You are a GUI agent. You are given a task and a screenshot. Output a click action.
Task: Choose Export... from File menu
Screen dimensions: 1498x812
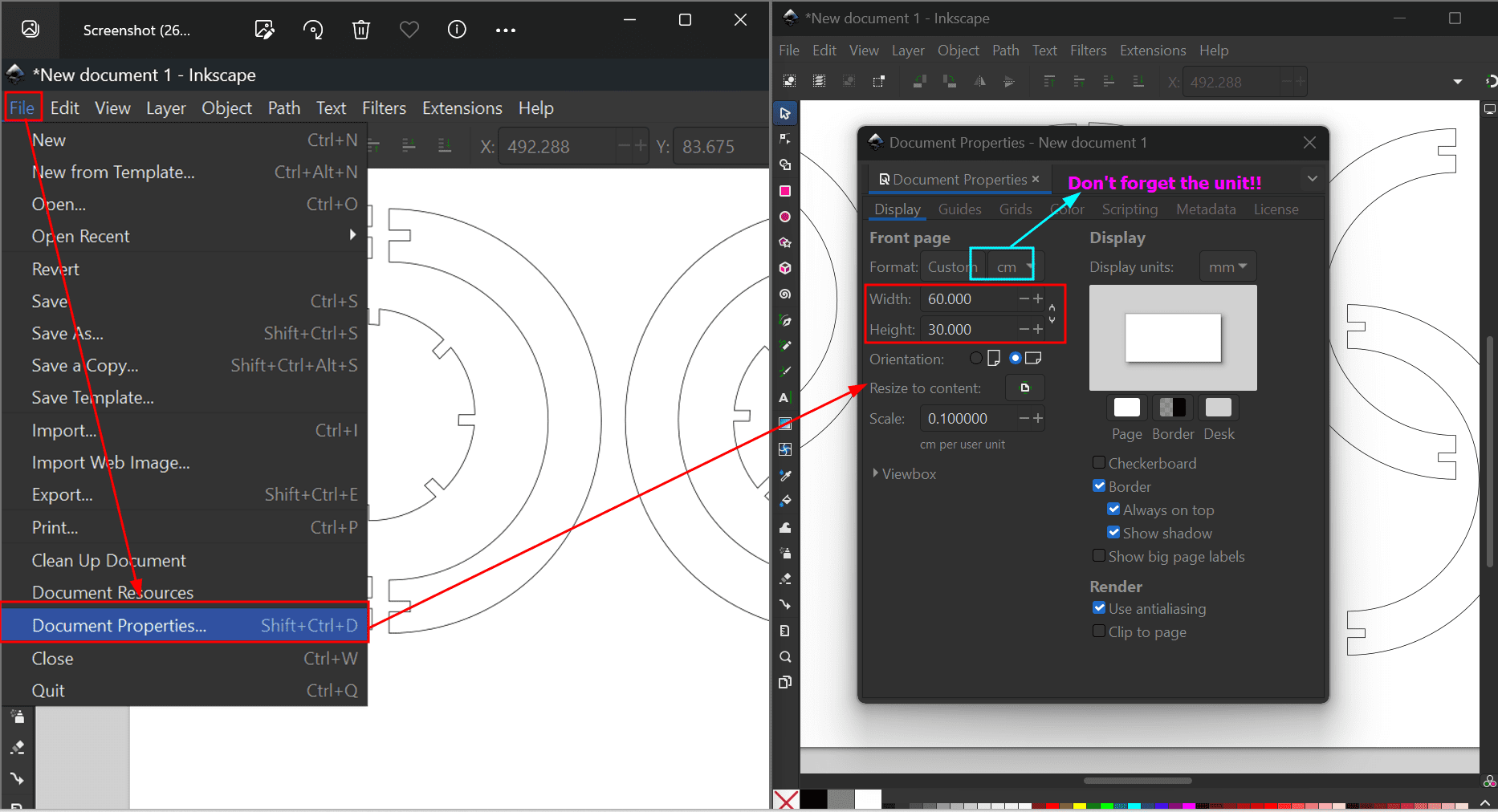pos(185,494)
